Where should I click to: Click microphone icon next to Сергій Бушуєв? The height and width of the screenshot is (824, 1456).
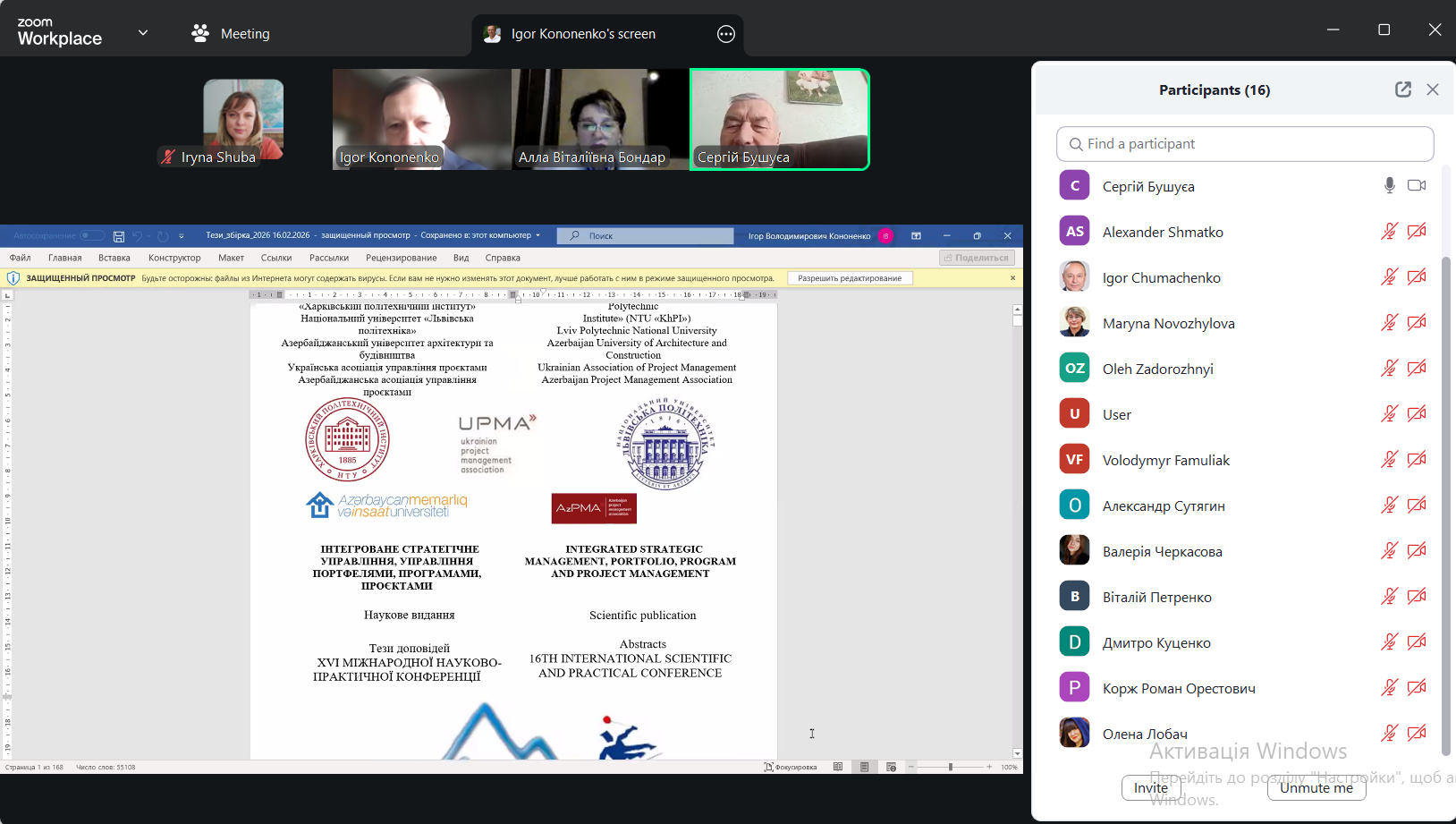tap(1389, 185)
